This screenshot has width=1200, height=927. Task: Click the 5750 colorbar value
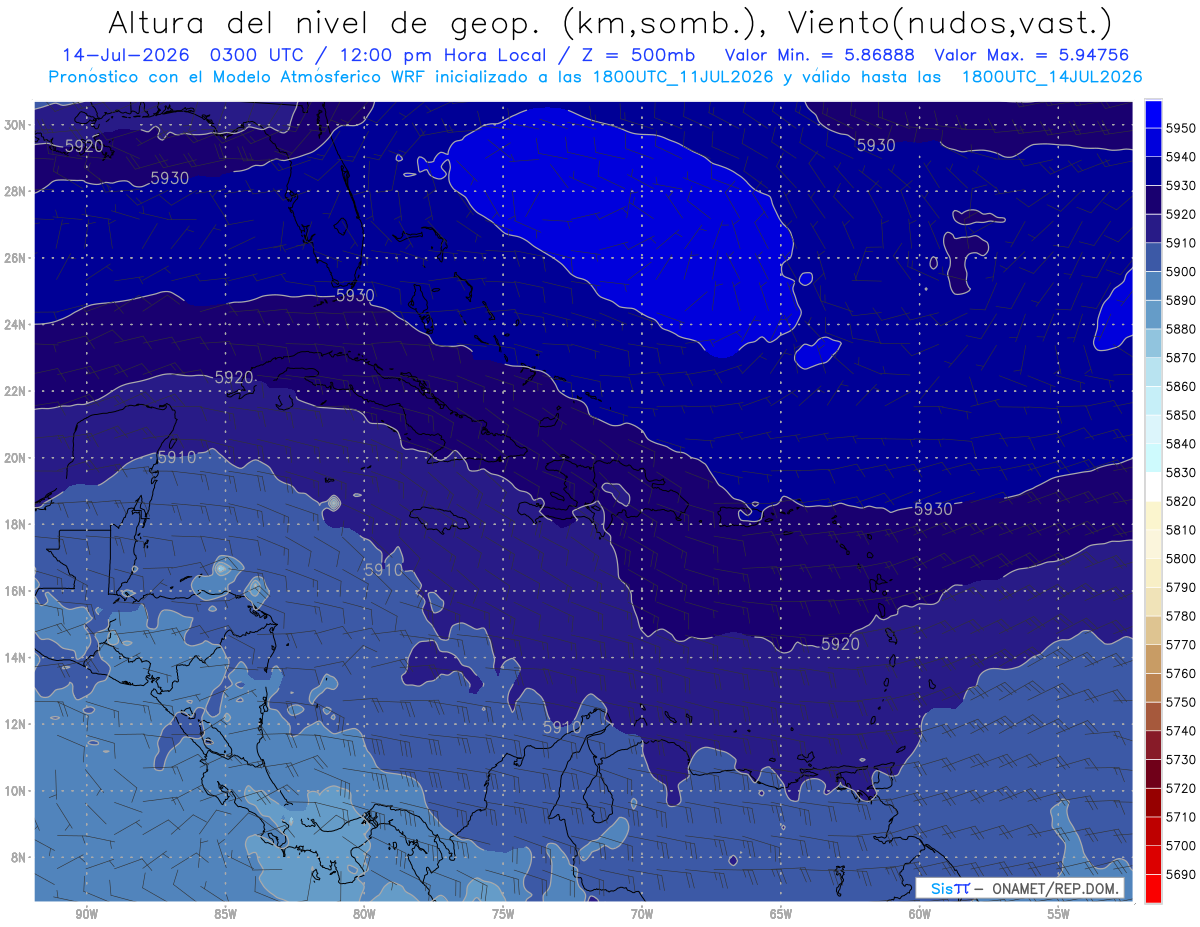pyautogui.click(x=1181, y=701)
